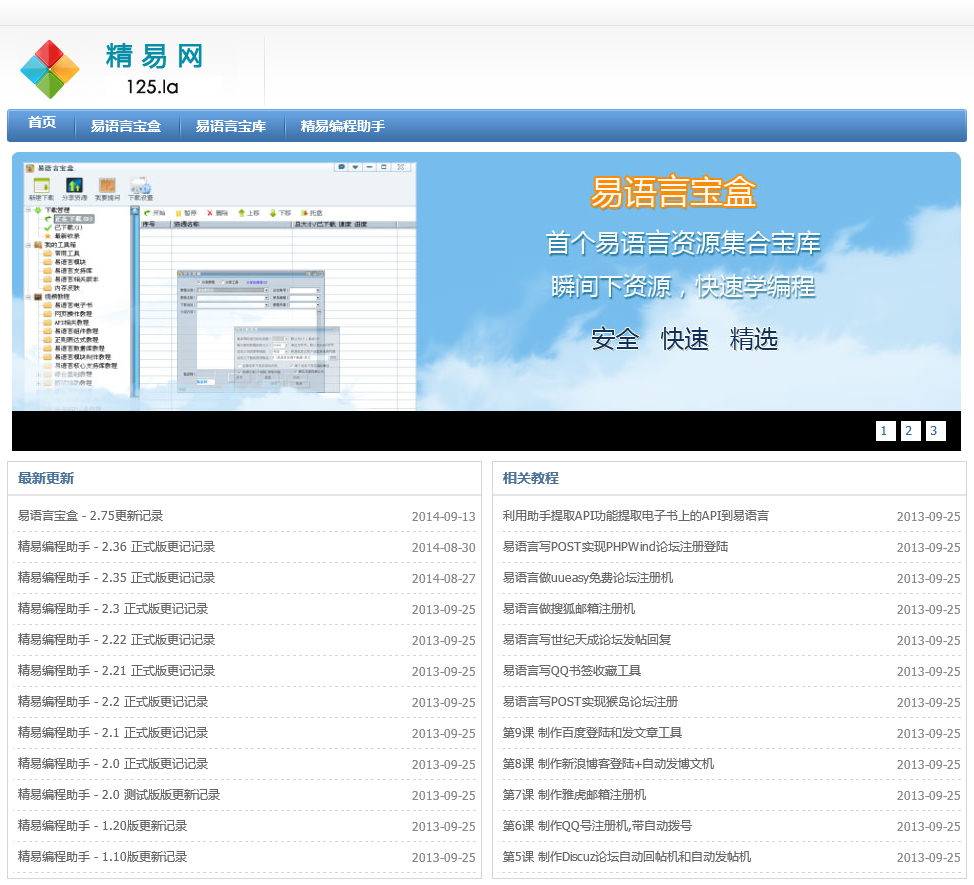Click banner text 瞬间下资源，快速学编程
The width and height of the screenshot is (974, 885).
click(x=683, y=287)
